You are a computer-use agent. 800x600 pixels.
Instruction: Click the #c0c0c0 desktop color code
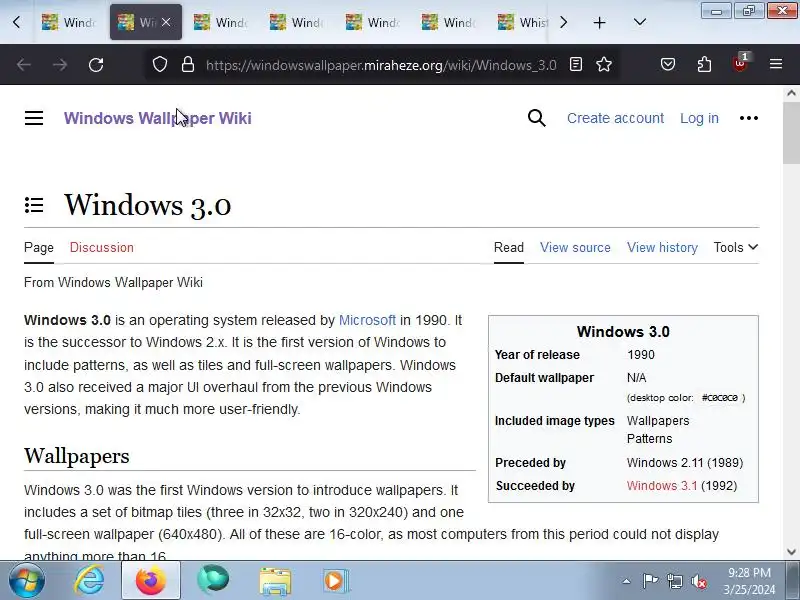pos(720,397)
